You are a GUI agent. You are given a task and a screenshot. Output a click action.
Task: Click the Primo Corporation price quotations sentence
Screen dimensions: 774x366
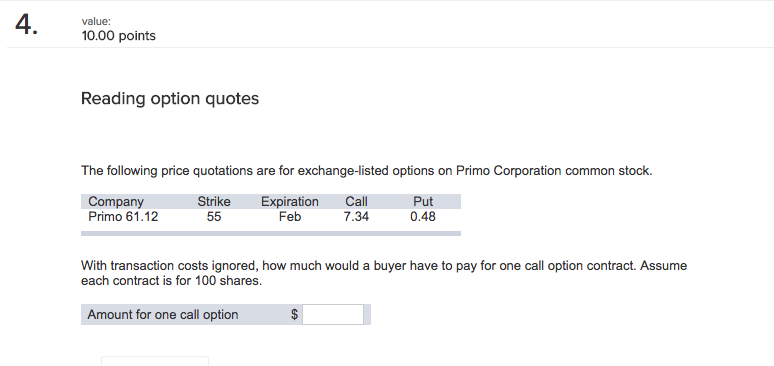[x=367, y=171]
